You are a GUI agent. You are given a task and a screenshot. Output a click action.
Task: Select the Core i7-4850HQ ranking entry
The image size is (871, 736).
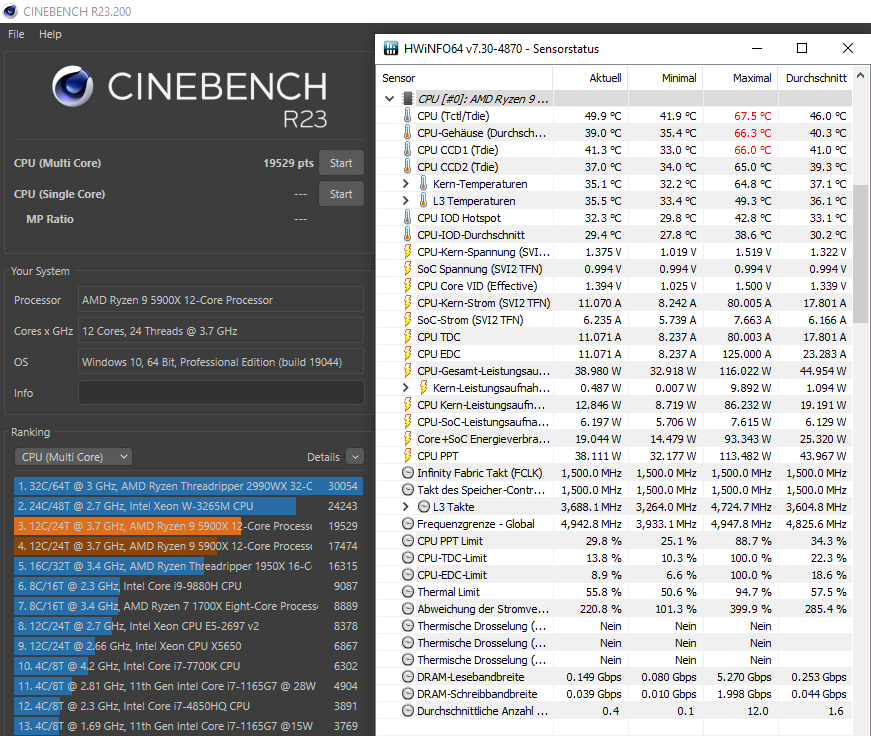tap(188, 706)
